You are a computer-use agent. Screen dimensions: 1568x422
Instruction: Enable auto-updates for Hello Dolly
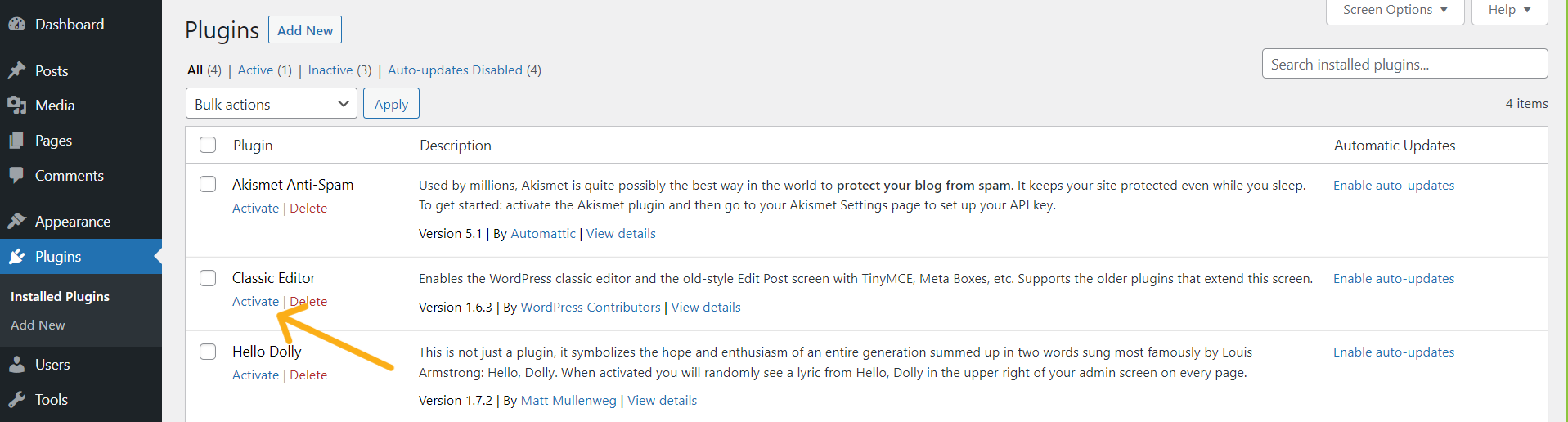click(1394, 352)
